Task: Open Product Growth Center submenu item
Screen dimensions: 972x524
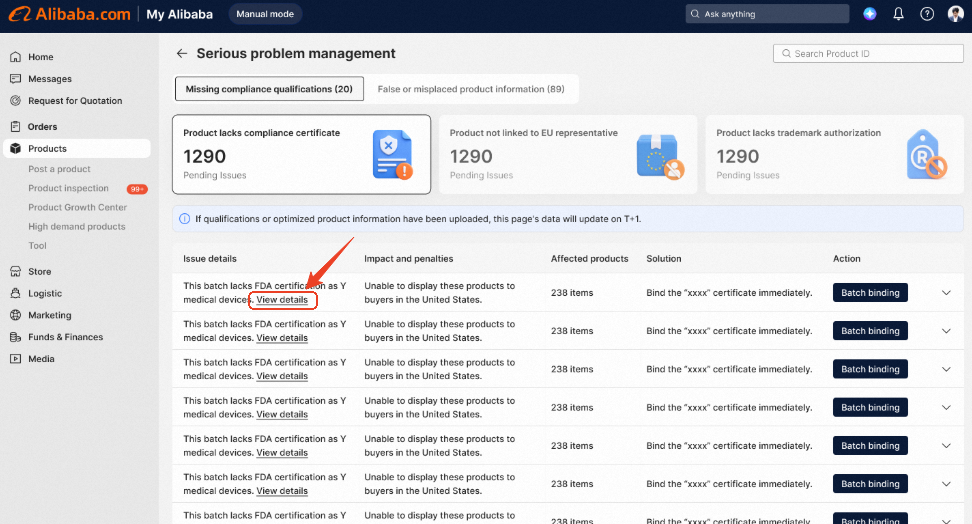Action: pos(77,207)
